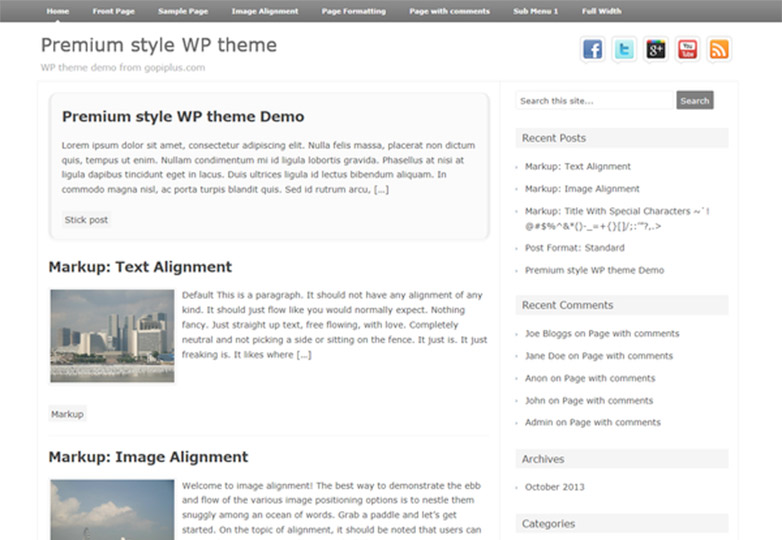This screenshot has width=782, height=540.
Task: Click the Recent Posts widget heading
Action: click(622, 138)
